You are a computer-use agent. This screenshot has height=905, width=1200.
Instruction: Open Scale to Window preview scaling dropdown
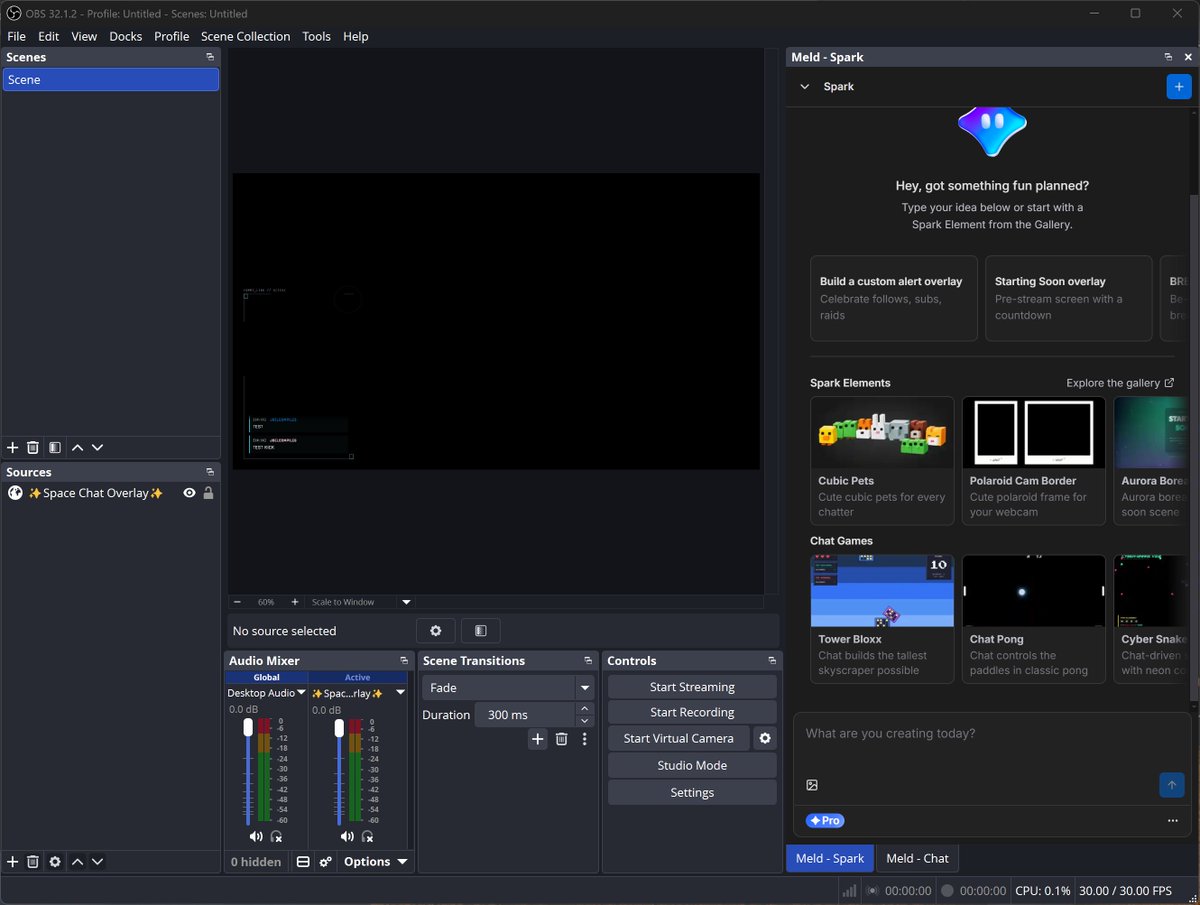[x=360, y=602]
